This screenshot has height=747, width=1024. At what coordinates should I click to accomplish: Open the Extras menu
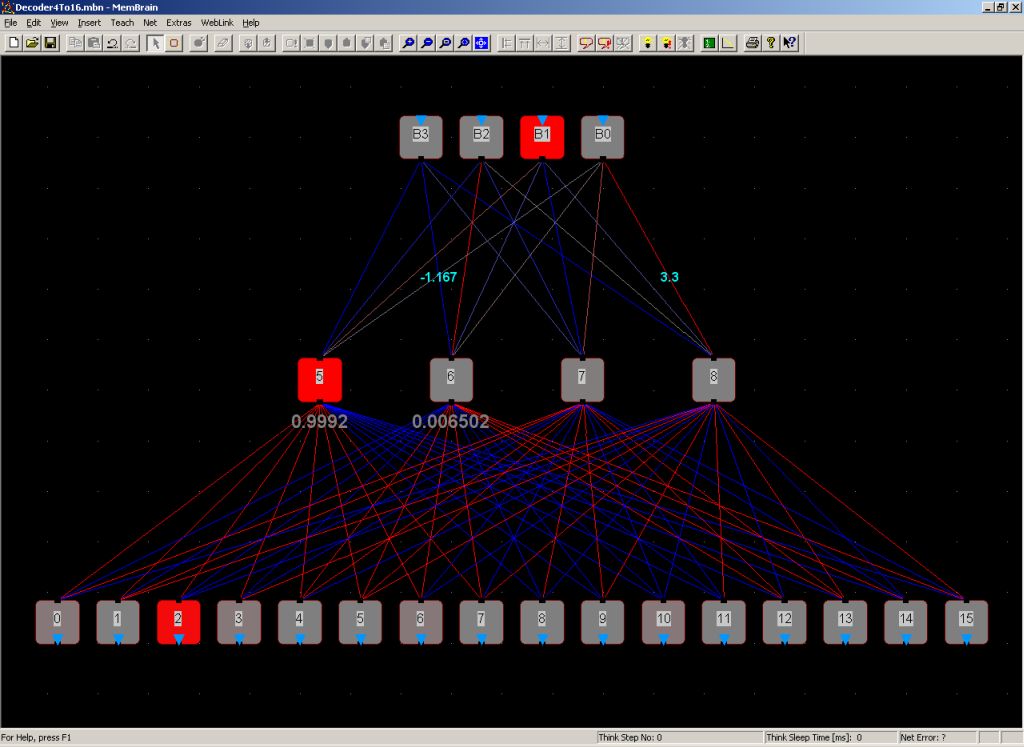pos(178,22)
